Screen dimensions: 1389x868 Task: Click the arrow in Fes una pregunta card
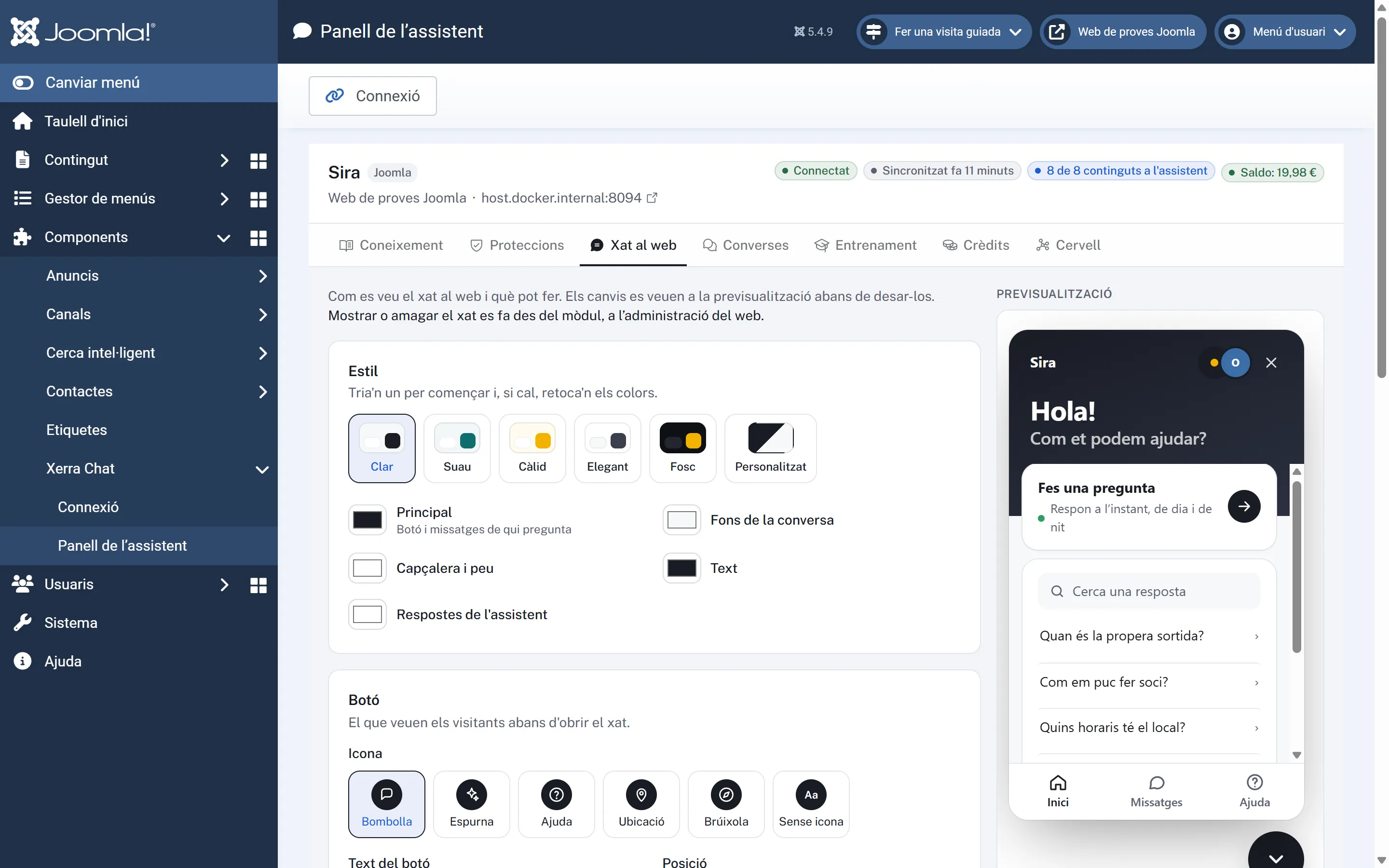(x=1244, y=506)
